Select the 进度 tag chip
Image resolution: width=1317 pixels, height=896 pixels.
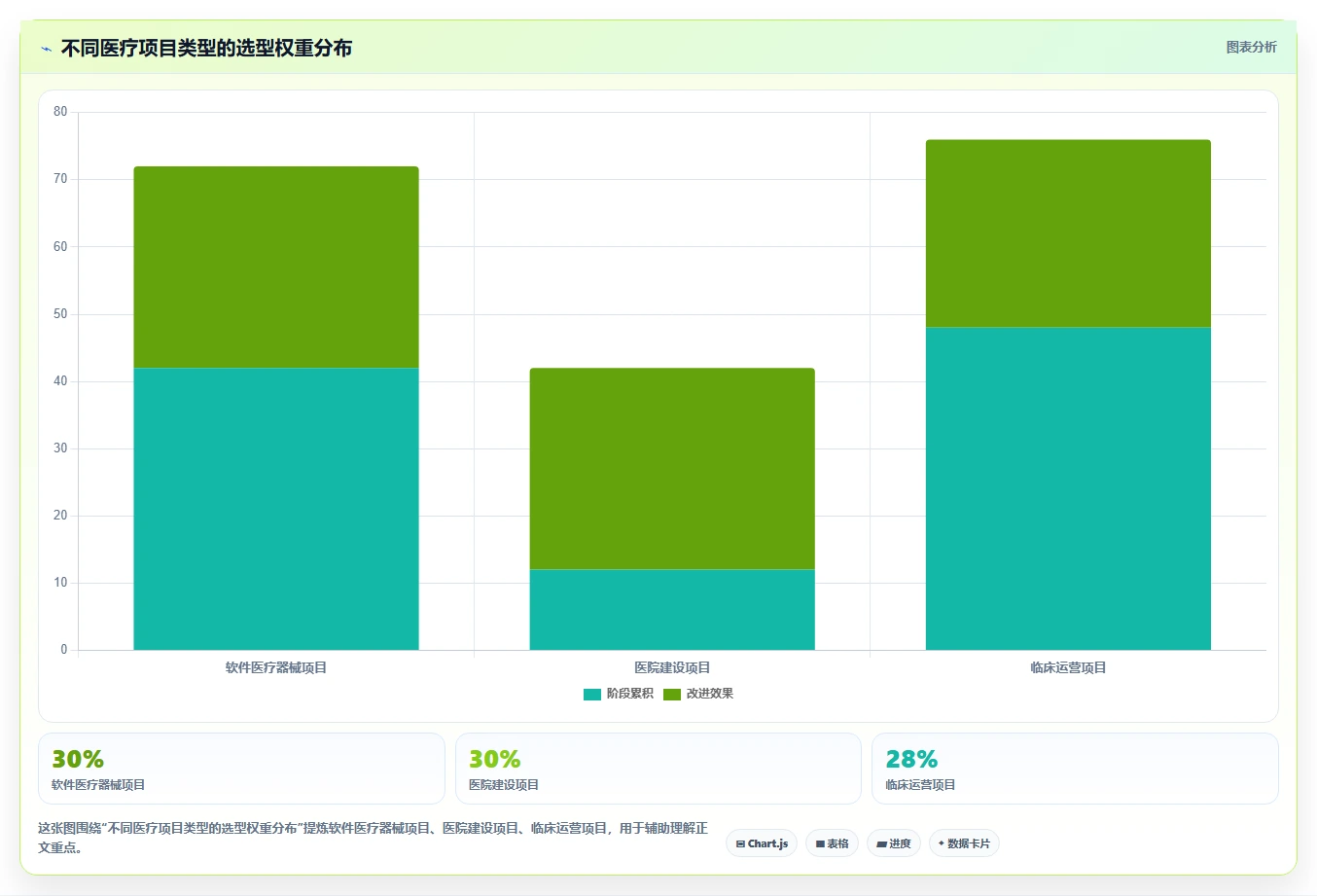pos(893,843)
